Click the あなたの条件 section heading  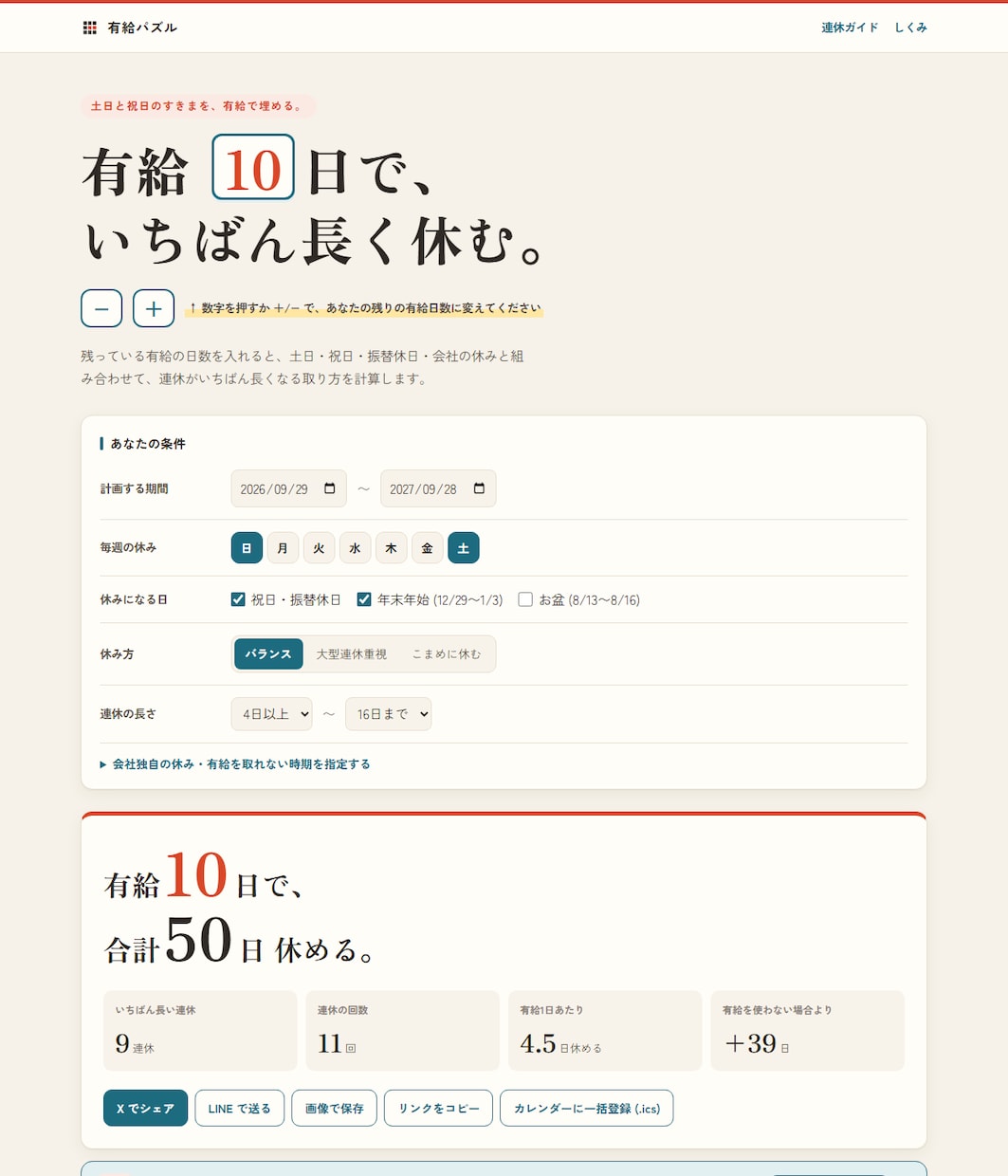point(148,444)
